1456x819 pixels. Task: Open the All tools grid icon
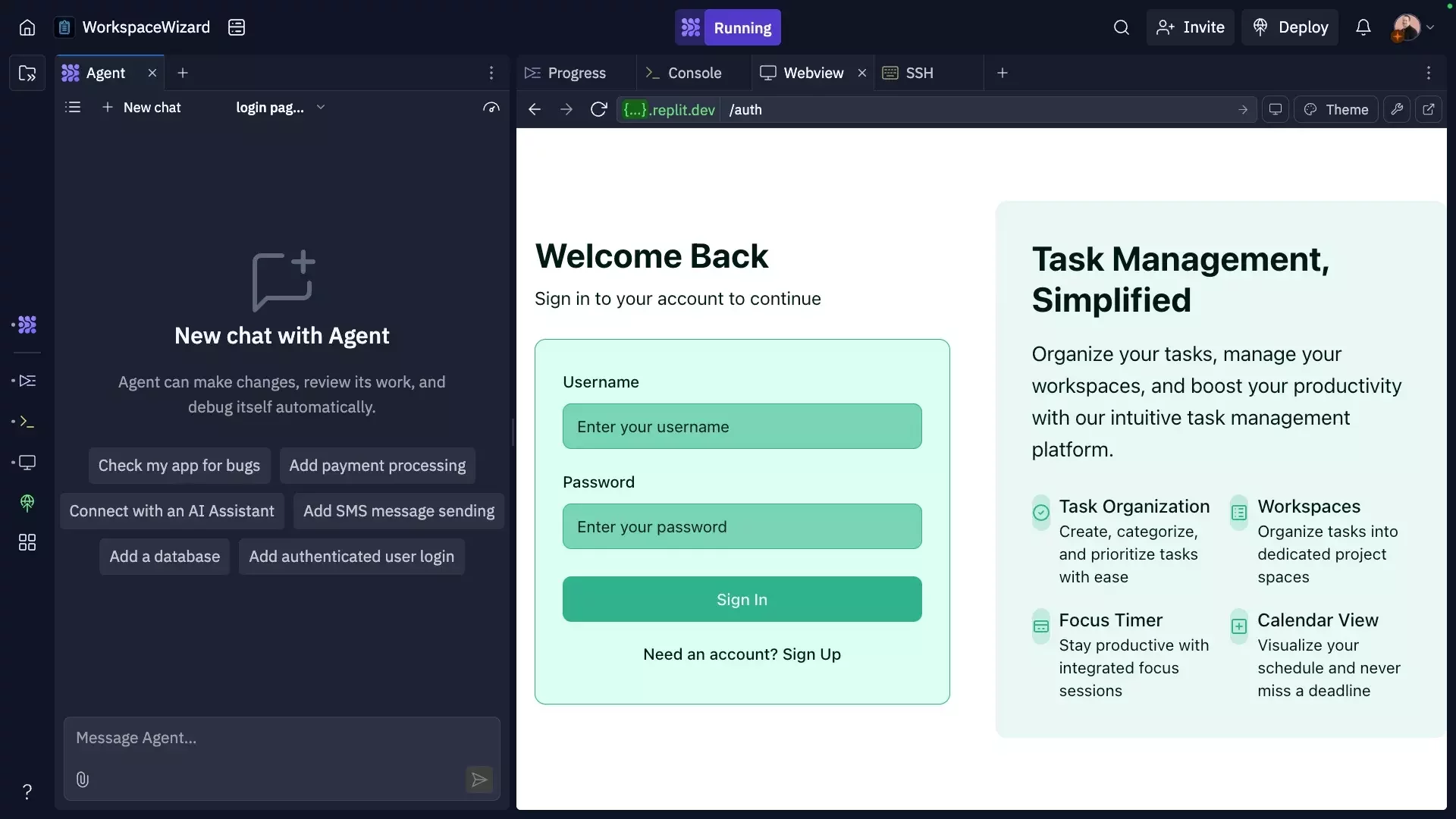[27, 543]
